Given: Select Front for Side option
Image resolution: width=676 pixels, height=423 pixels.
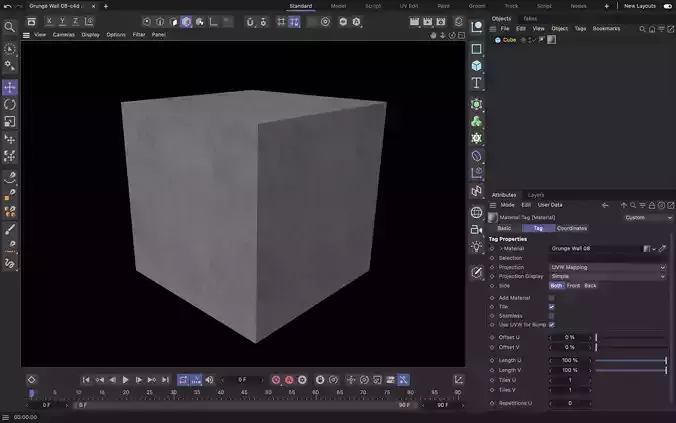Looking at the screenshot, I should click(573, 285).
